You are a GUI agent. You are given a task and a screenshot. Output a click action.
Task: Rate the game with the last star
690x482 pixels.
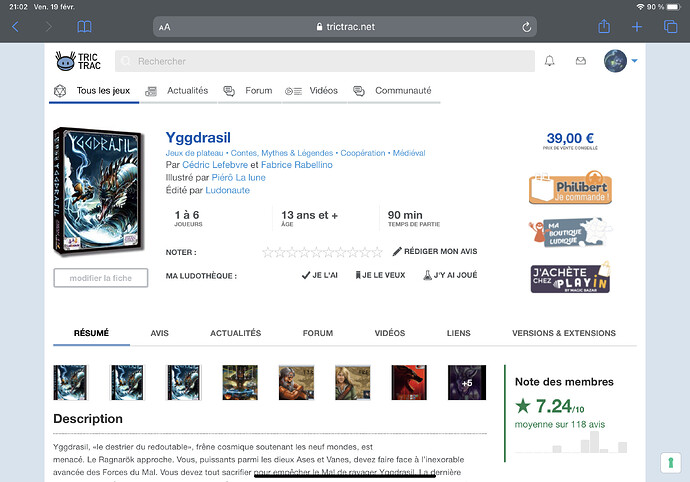click(x=377, y=252)
